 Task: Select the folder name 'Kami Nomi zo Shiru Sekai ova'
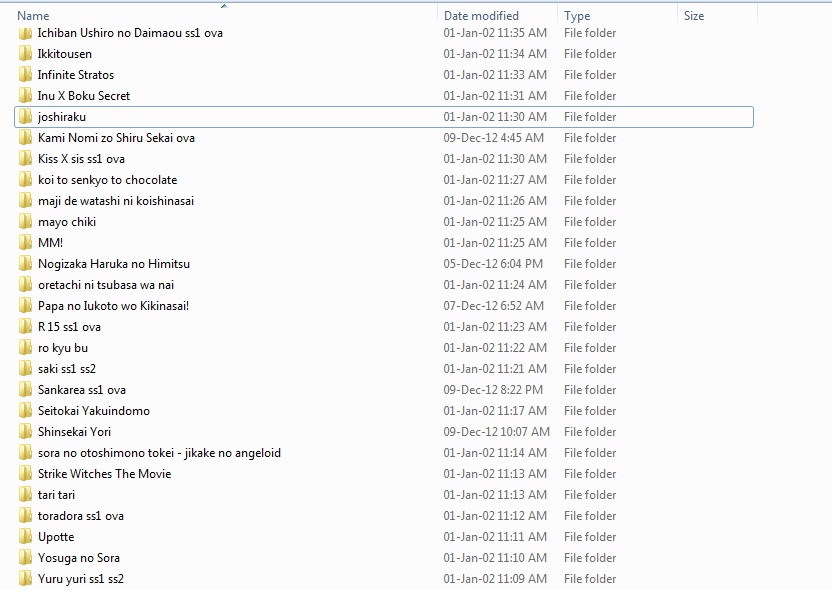[x=116, y=138]
